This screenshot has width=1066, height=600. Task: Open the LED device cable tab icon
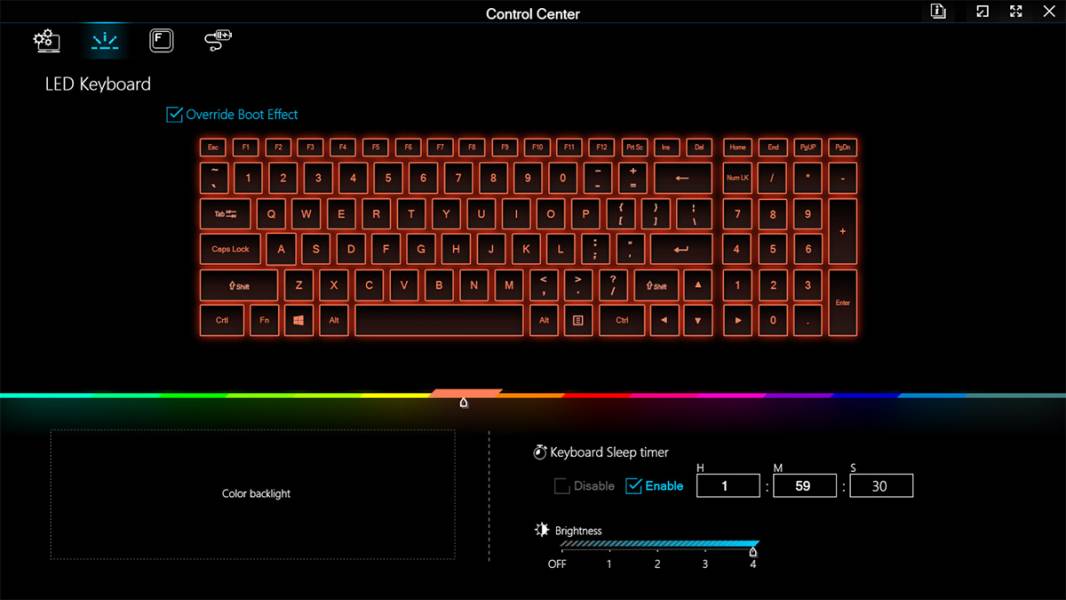(218, 41)
